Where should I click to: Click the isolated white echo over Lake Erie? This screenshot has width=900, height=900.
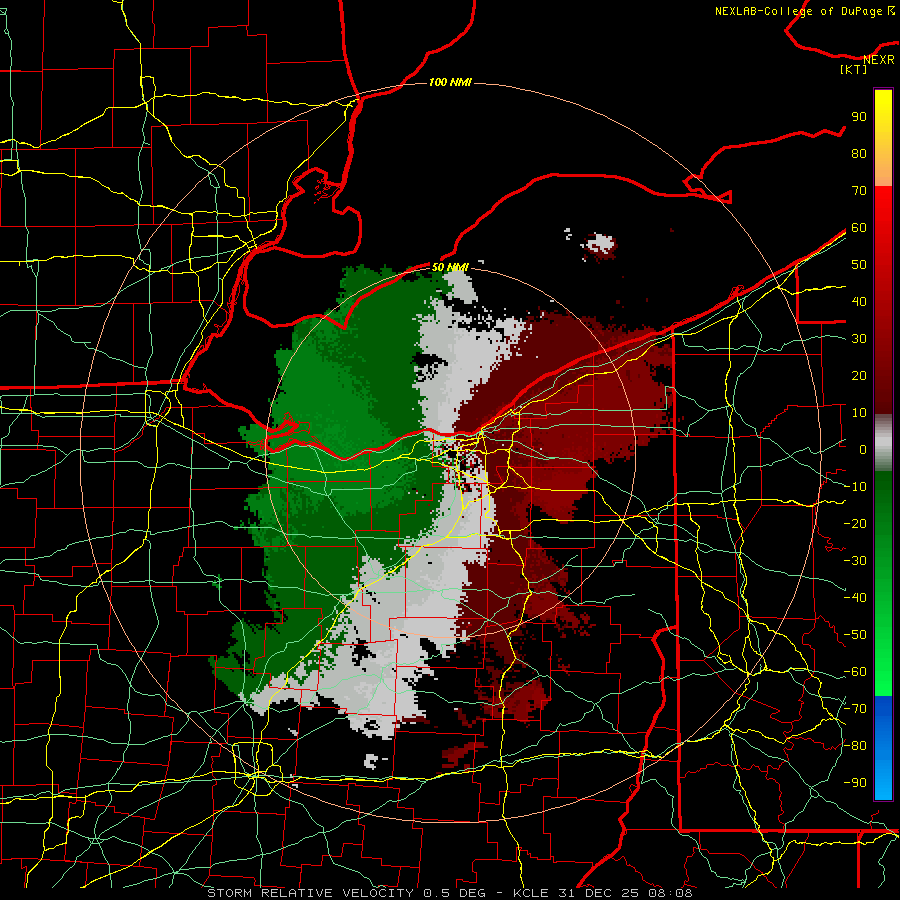[x=599, y=245]
